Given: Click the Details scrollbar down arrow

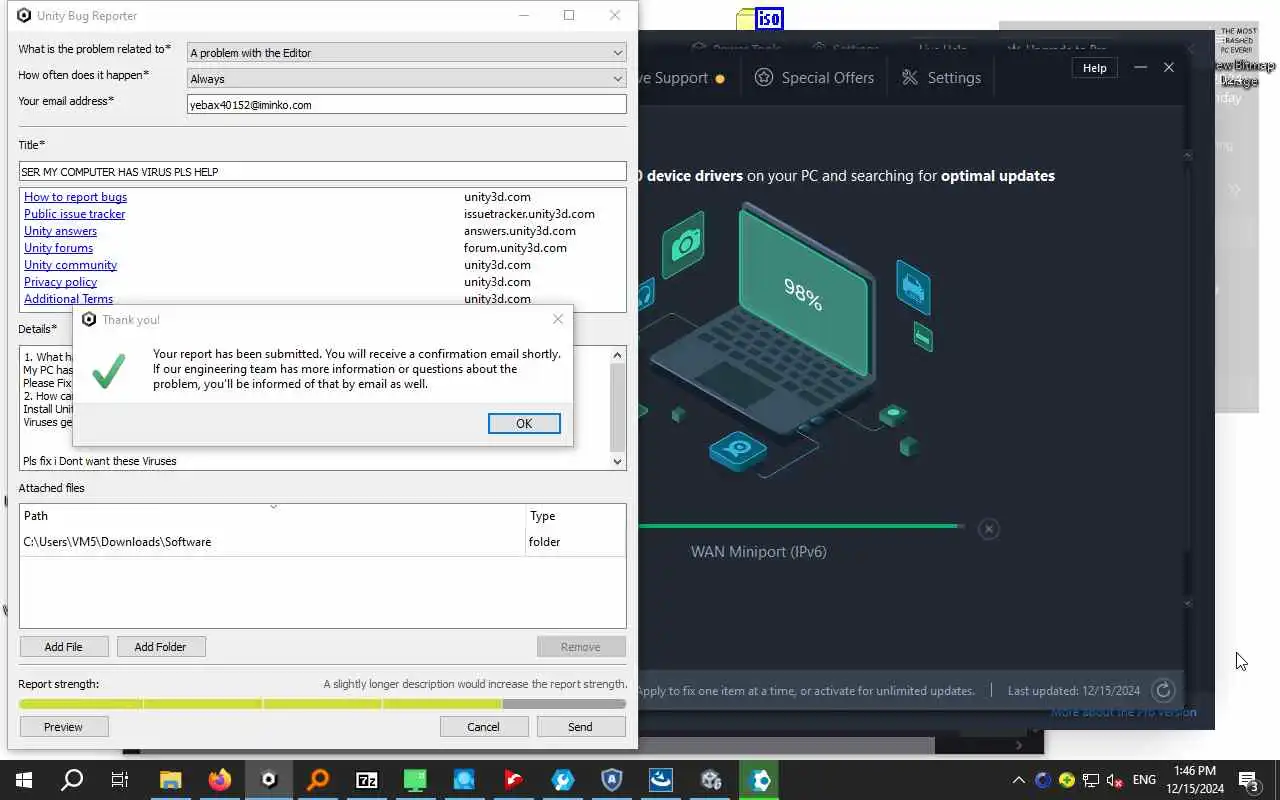Looking at the screenshot, I should tap(617, 461).
